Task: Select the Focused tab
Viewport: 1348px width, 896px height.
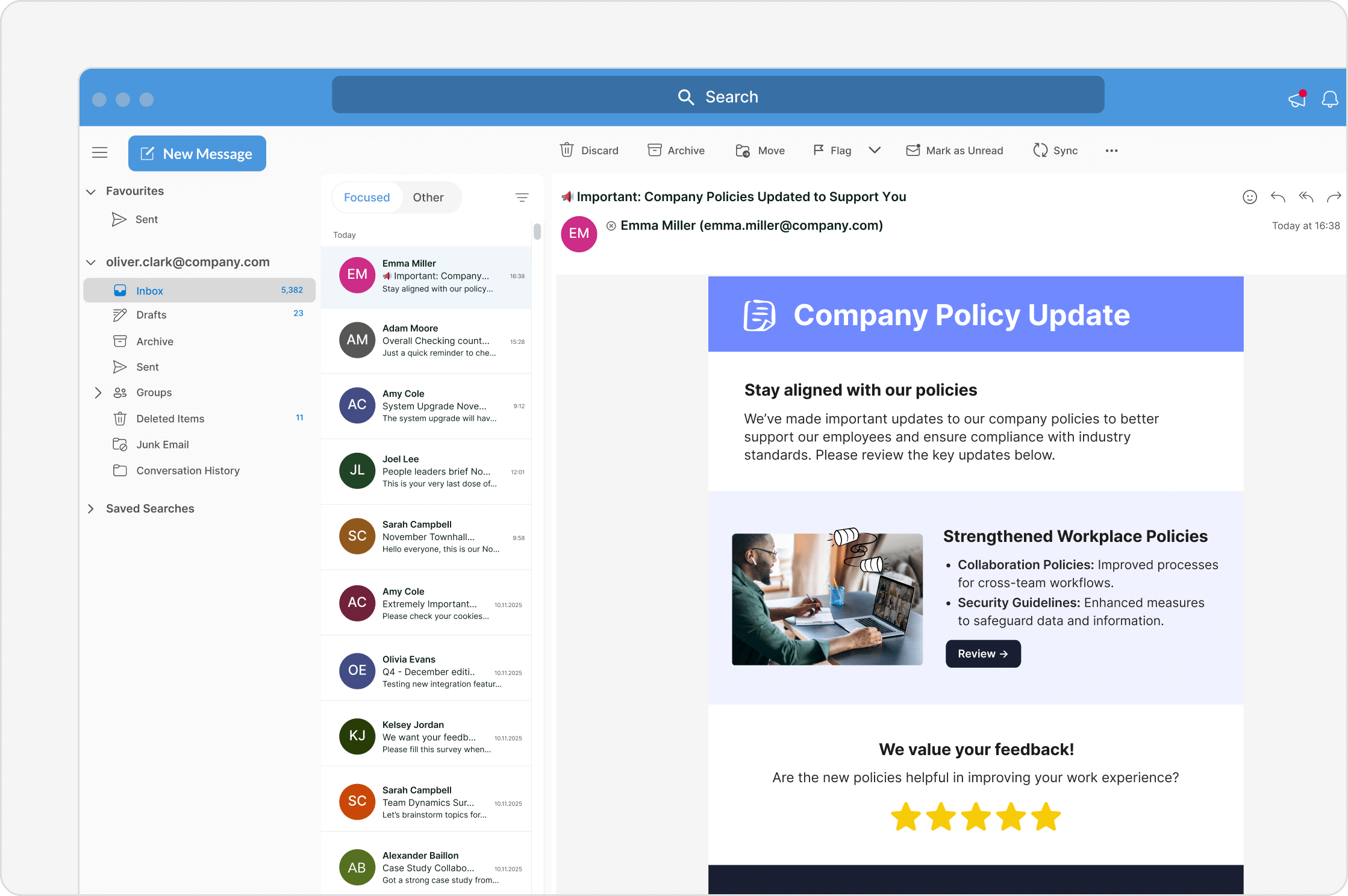Action: point(367,198)
